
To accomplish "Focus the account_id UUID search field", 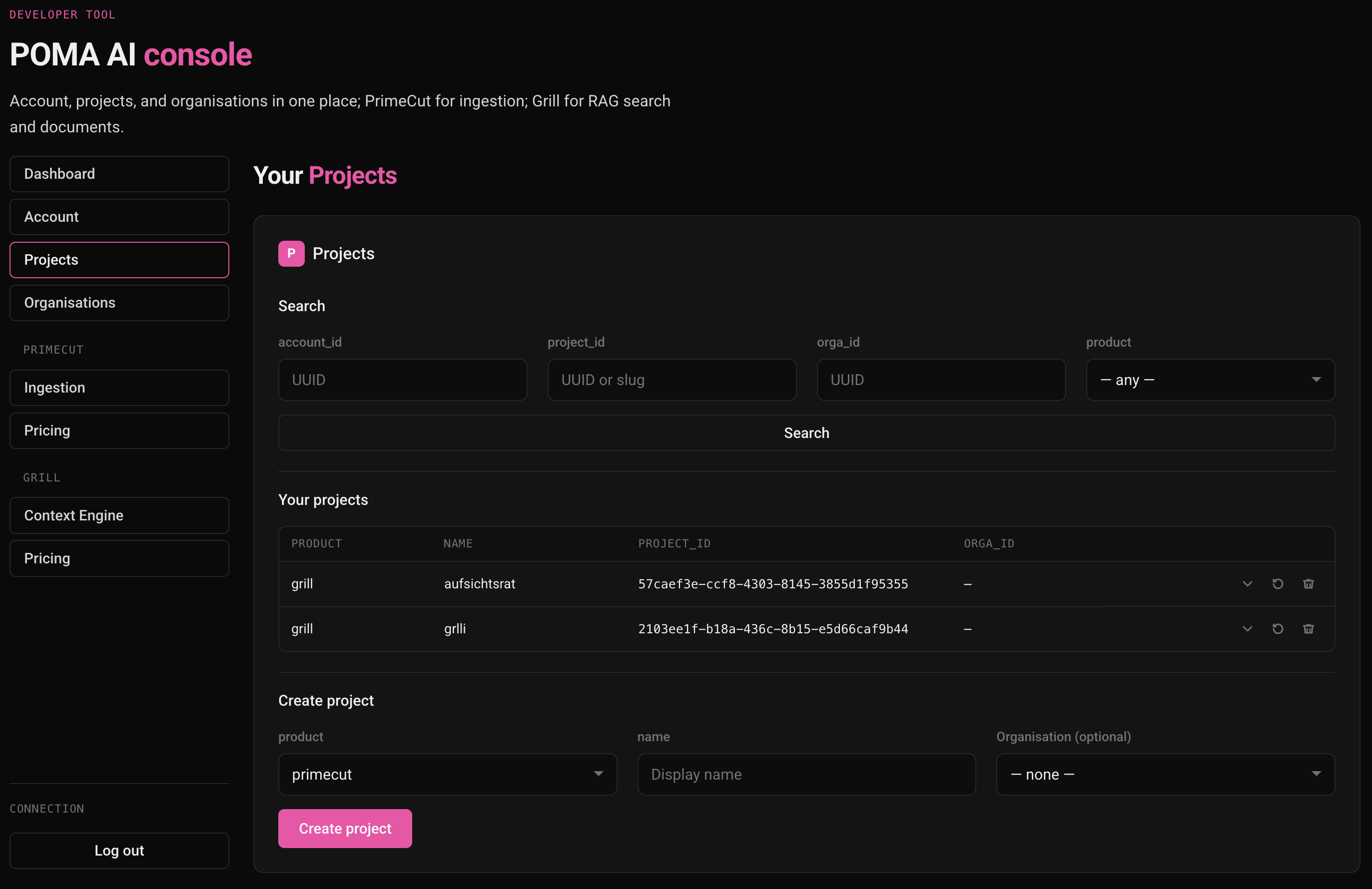I will [x=402, y=380].
